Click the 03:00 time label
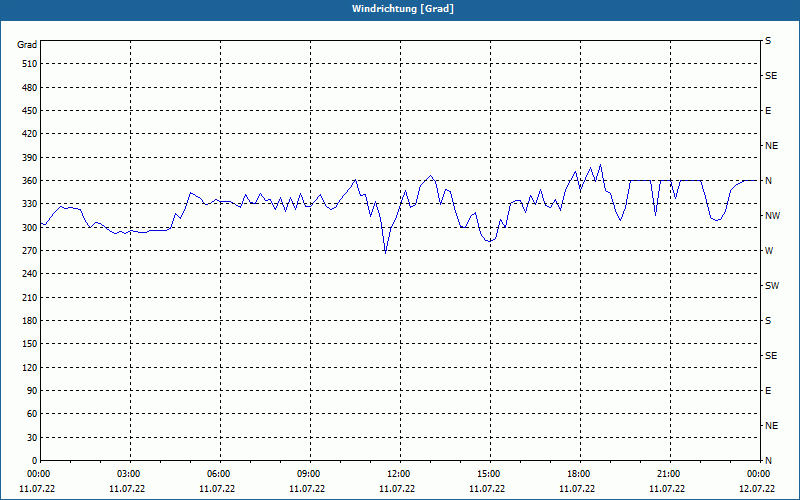The height and width of the screenshot is (500, 800). 128,474
